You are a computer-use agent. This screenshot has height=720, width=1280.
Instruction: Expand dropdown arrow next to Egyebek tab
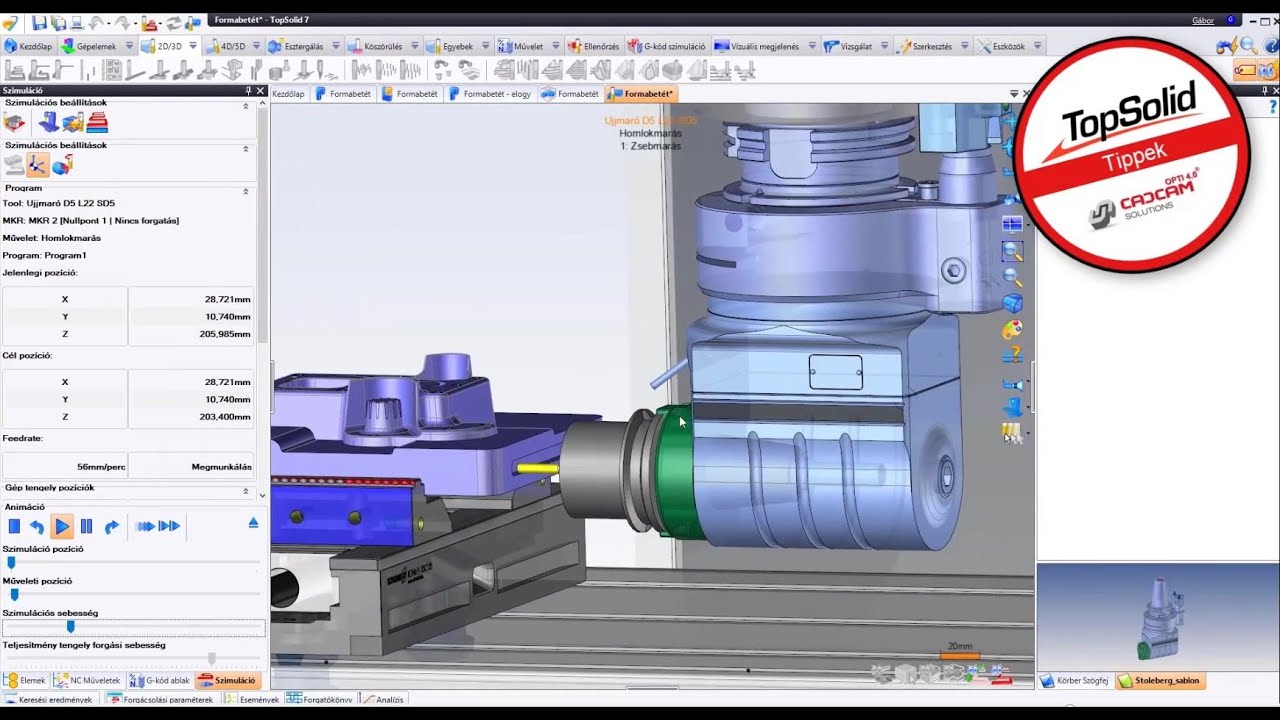485,46
